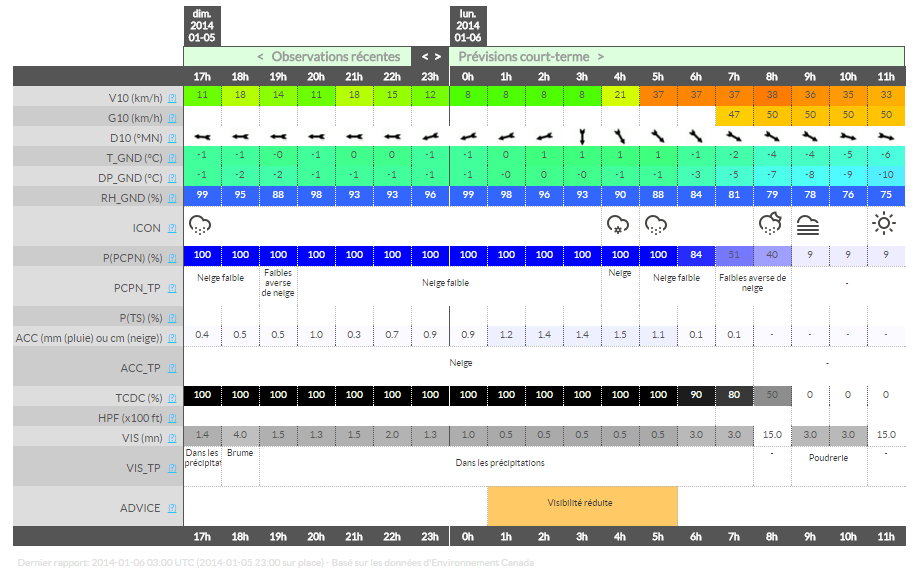Click the precipitation probability 40 at 8h
The width and height of the screenshot is (919, 576).
[x=771, y=255]
